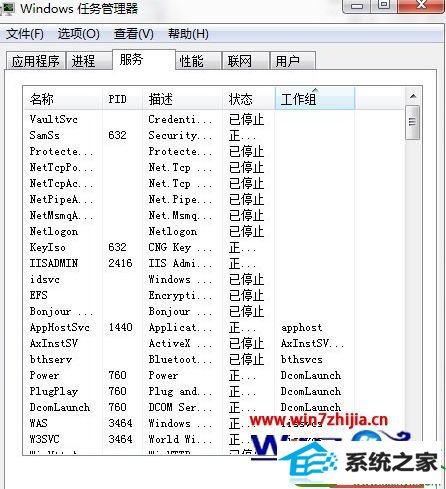Viewport: 446px width, 489px height.
Task: Select the IISADMIN service row
Action: (213, 263)
